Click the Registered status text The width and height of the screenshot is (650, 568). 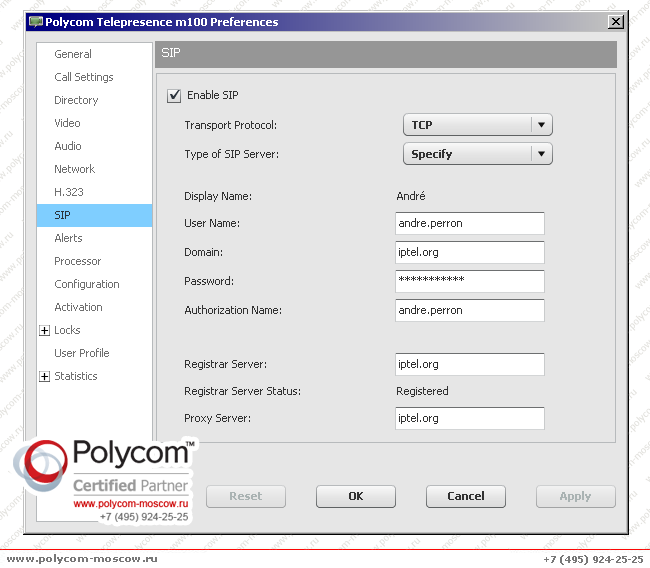pyautogui.click(x=422, y=391)
